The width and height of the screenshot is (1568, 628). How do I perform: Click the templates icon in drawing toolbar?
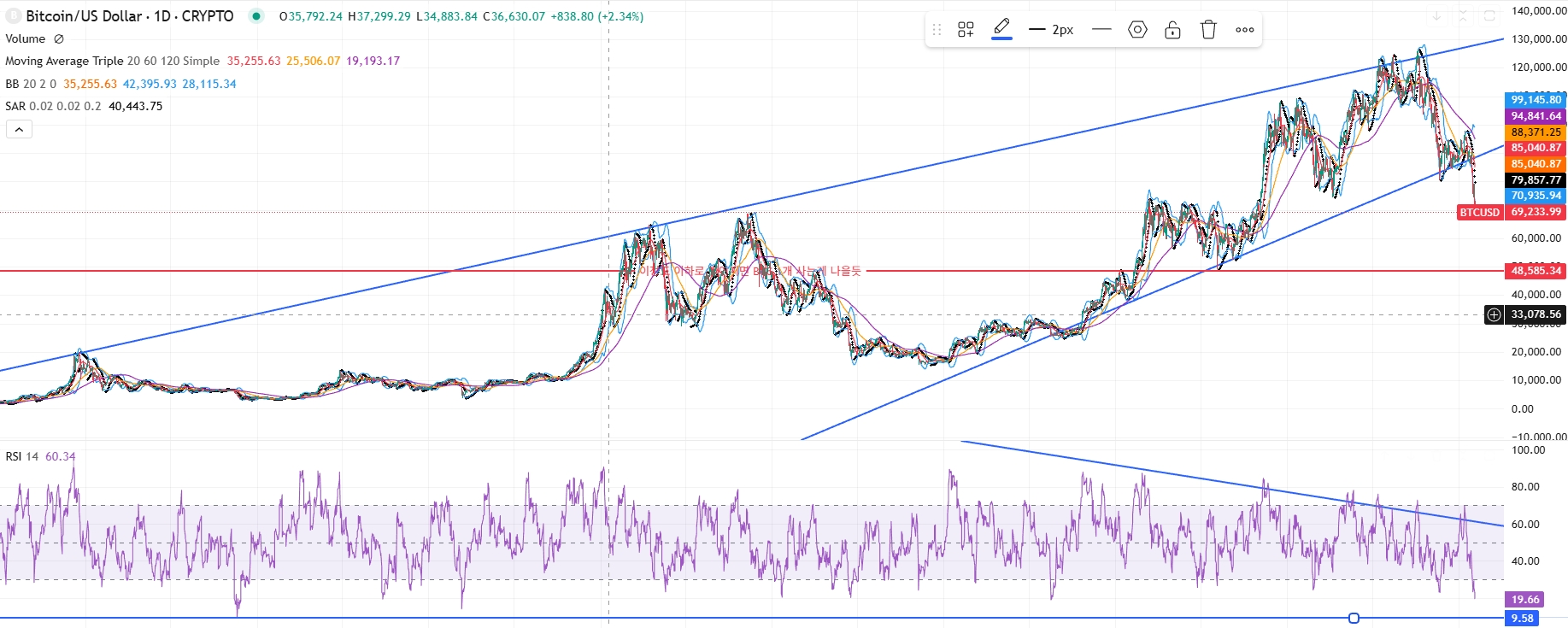966,30
